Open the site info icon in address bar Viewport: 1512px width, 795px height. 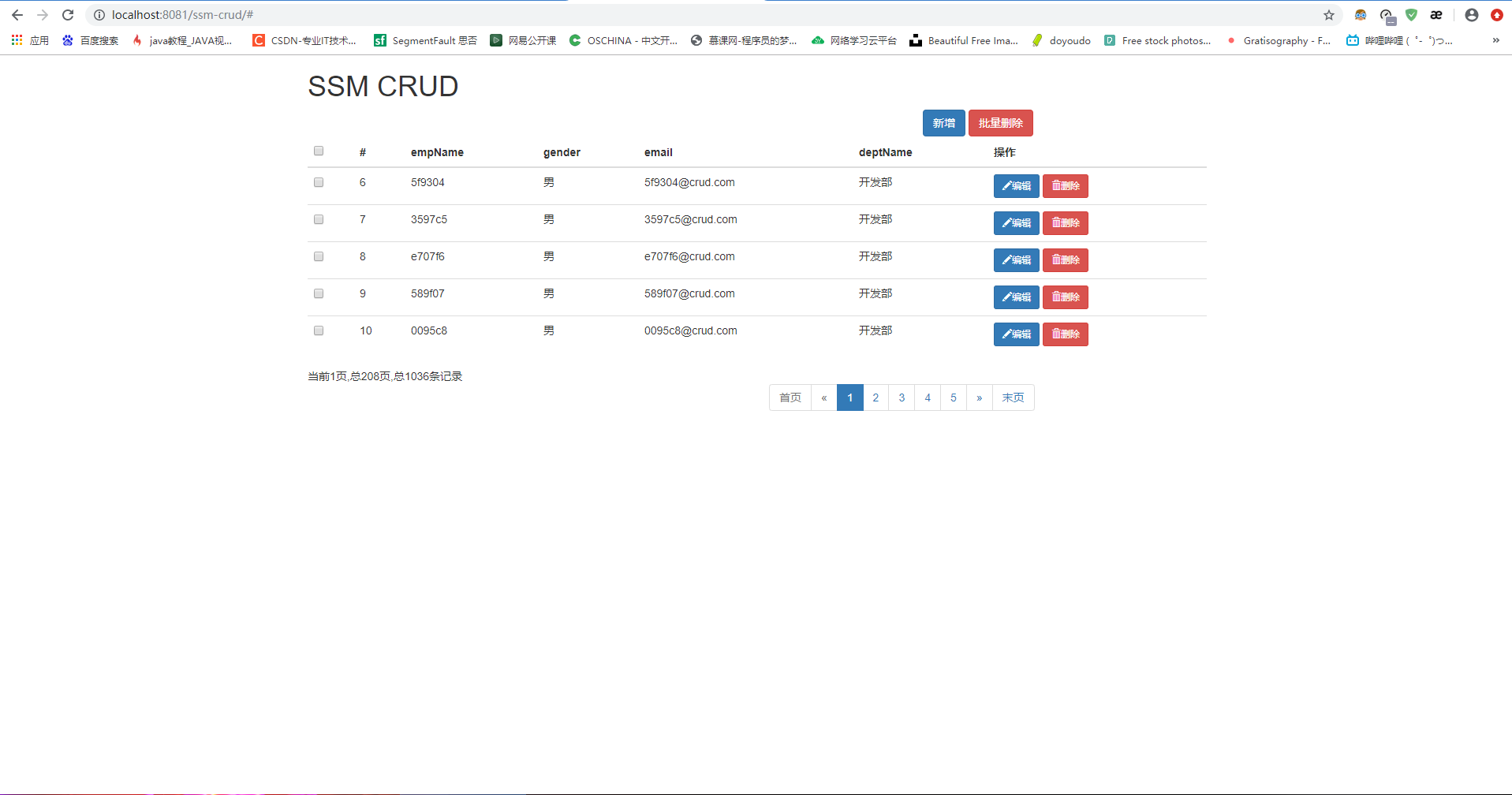point(99,14)
